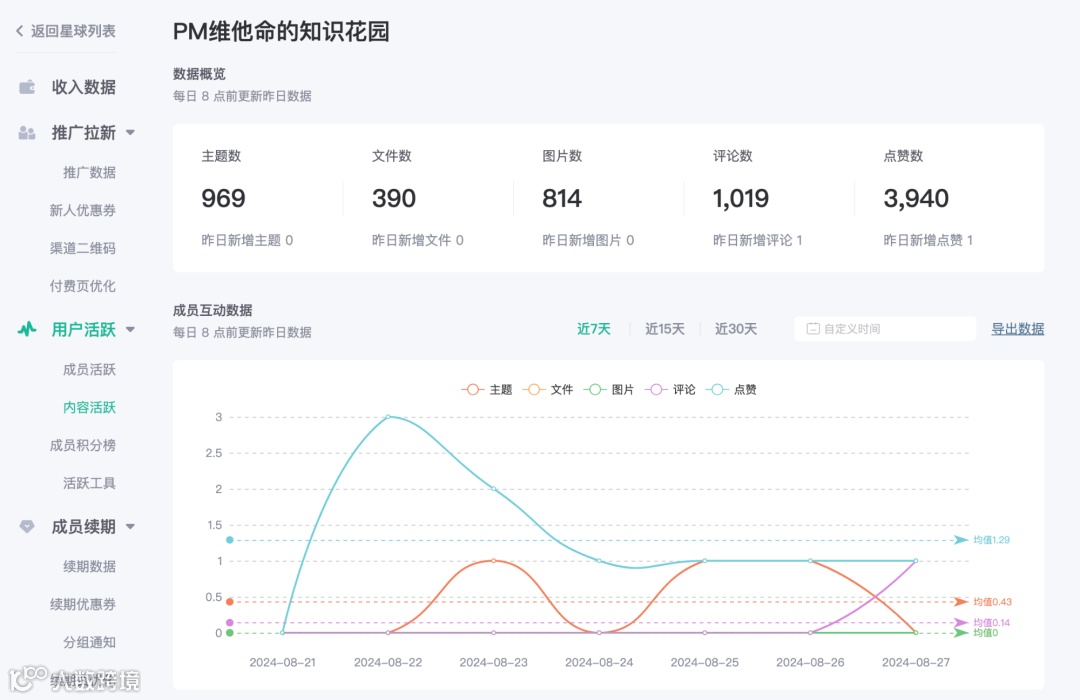Collapse the 用户活跃 sidebar section
The width and height of the screenshot is (1080, 700).
coord(128,329)
